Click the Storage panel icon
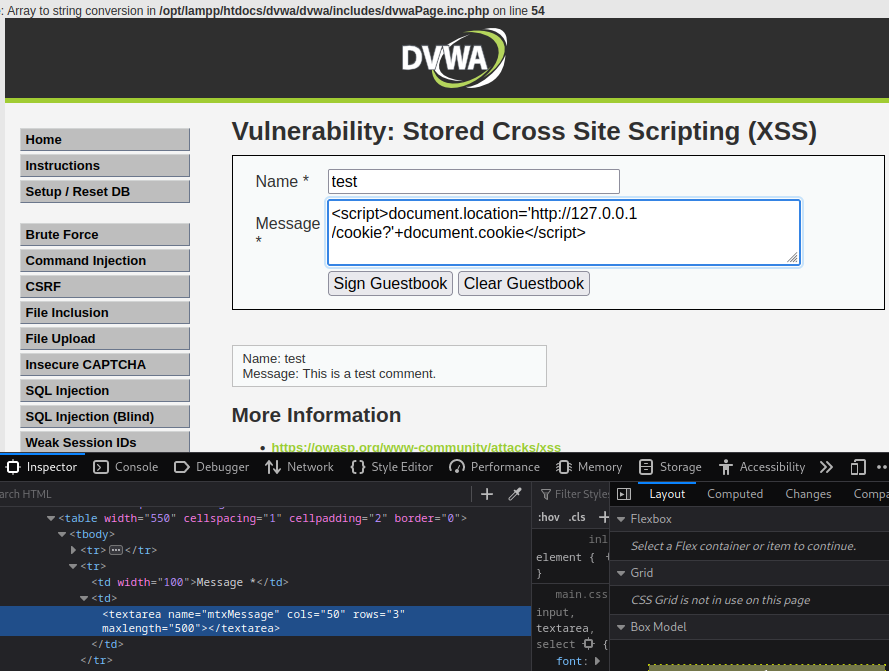The height and width of the screenshot is (671, 889). pyautogui.click(x=646, y=467)
